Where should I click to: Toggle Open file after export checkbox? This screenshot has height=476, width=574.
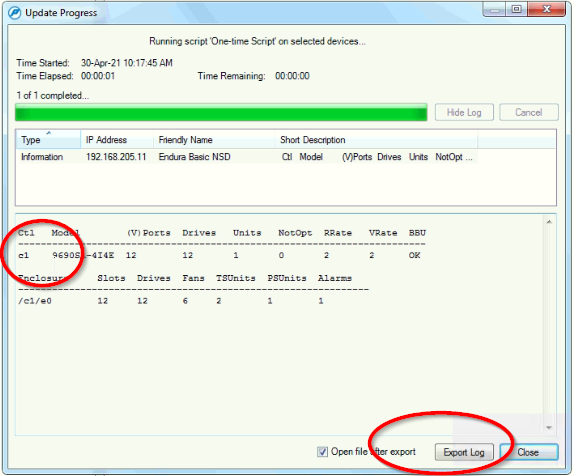(322, 452)
